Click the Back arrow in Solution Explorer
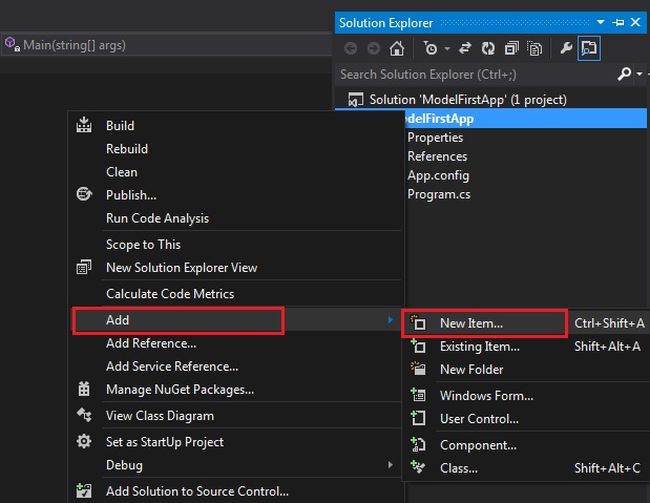Image resolution: width=650 pixels, height=503 pixels. (350, 48)
